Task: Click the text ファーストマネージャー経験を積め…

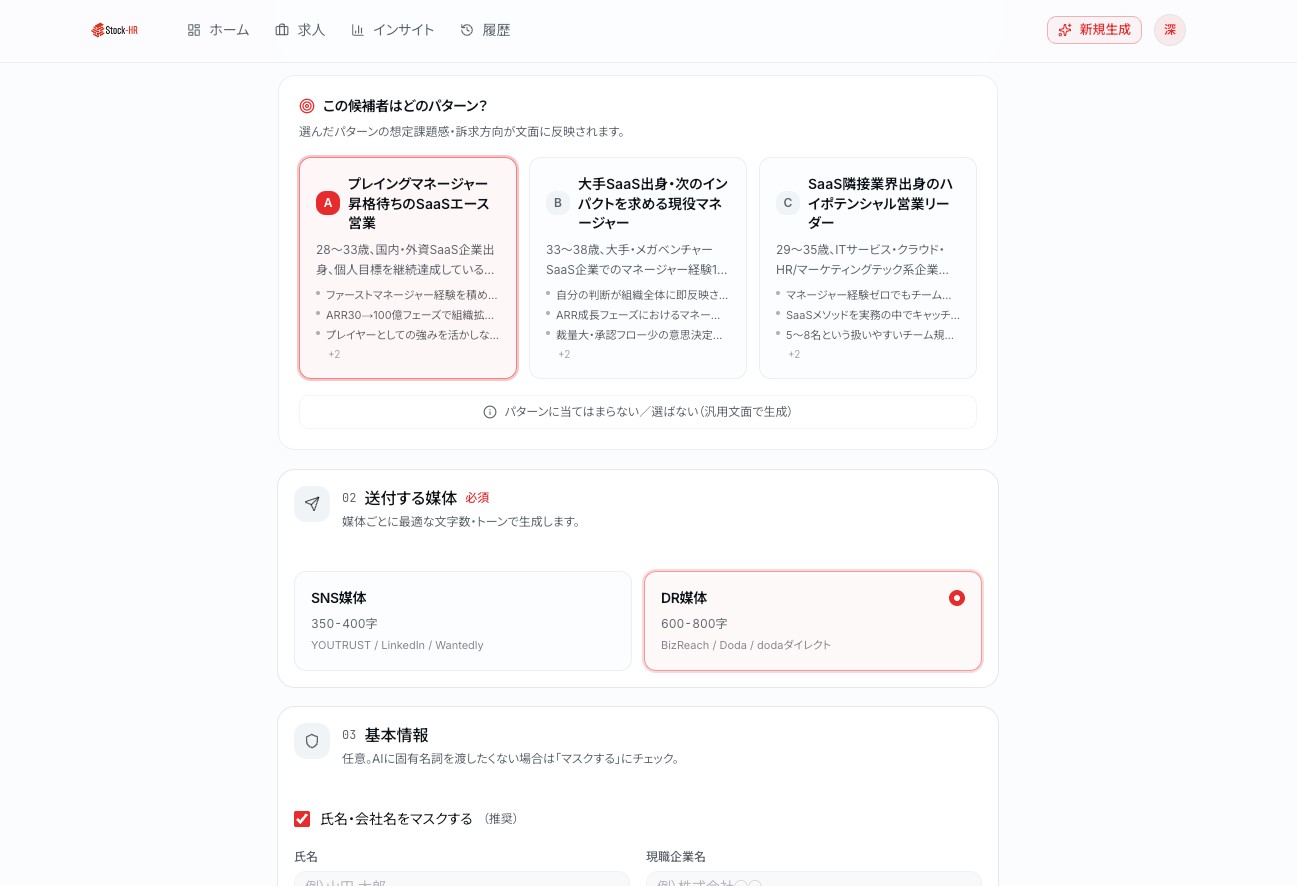Action: pyautogui.click(x=411, y=295)
